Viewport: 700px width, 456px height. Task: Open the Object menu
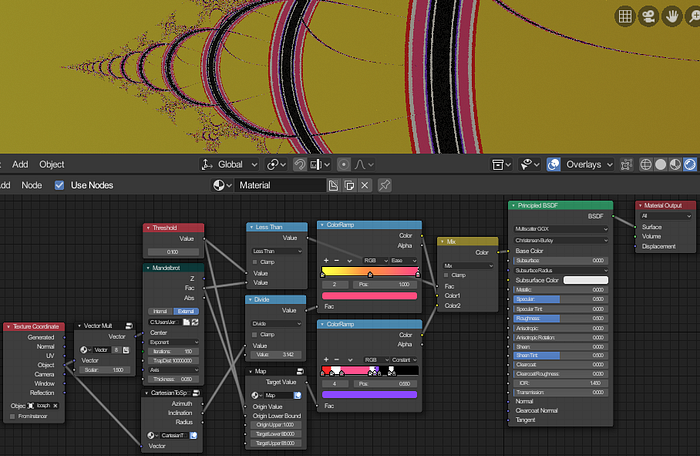[52, 165]
